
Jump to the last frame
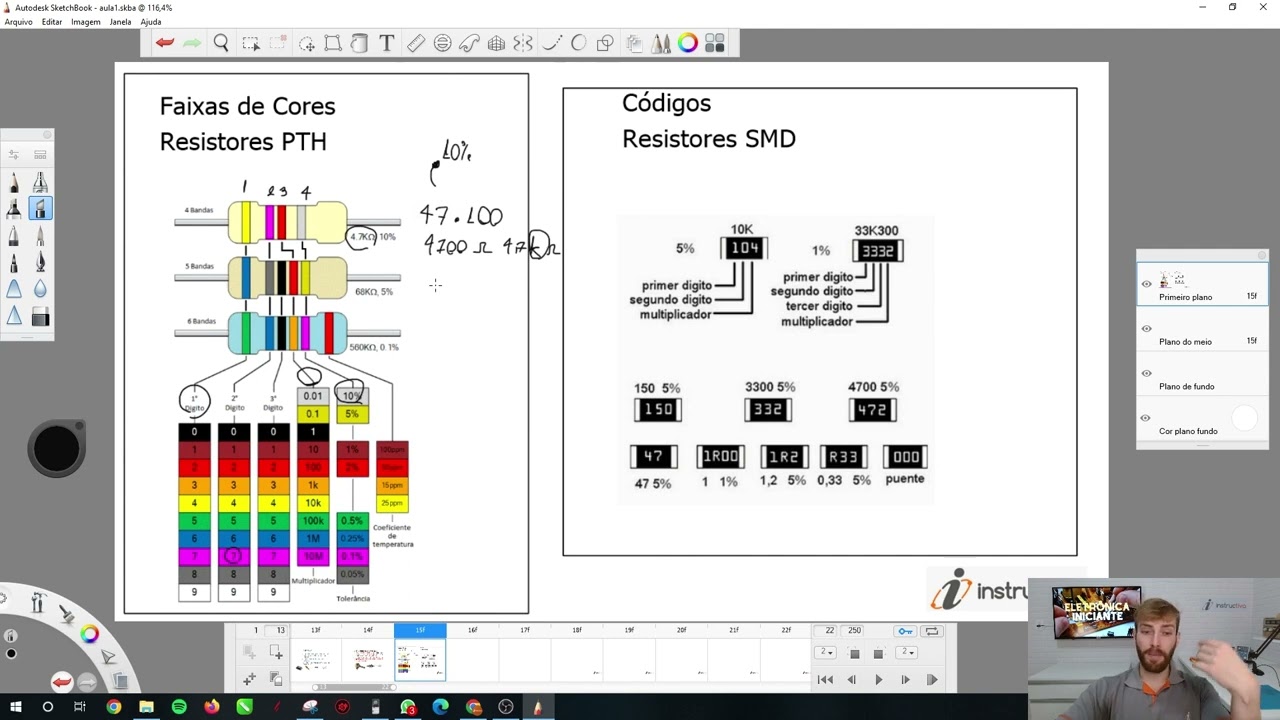(x=932, y=680)
